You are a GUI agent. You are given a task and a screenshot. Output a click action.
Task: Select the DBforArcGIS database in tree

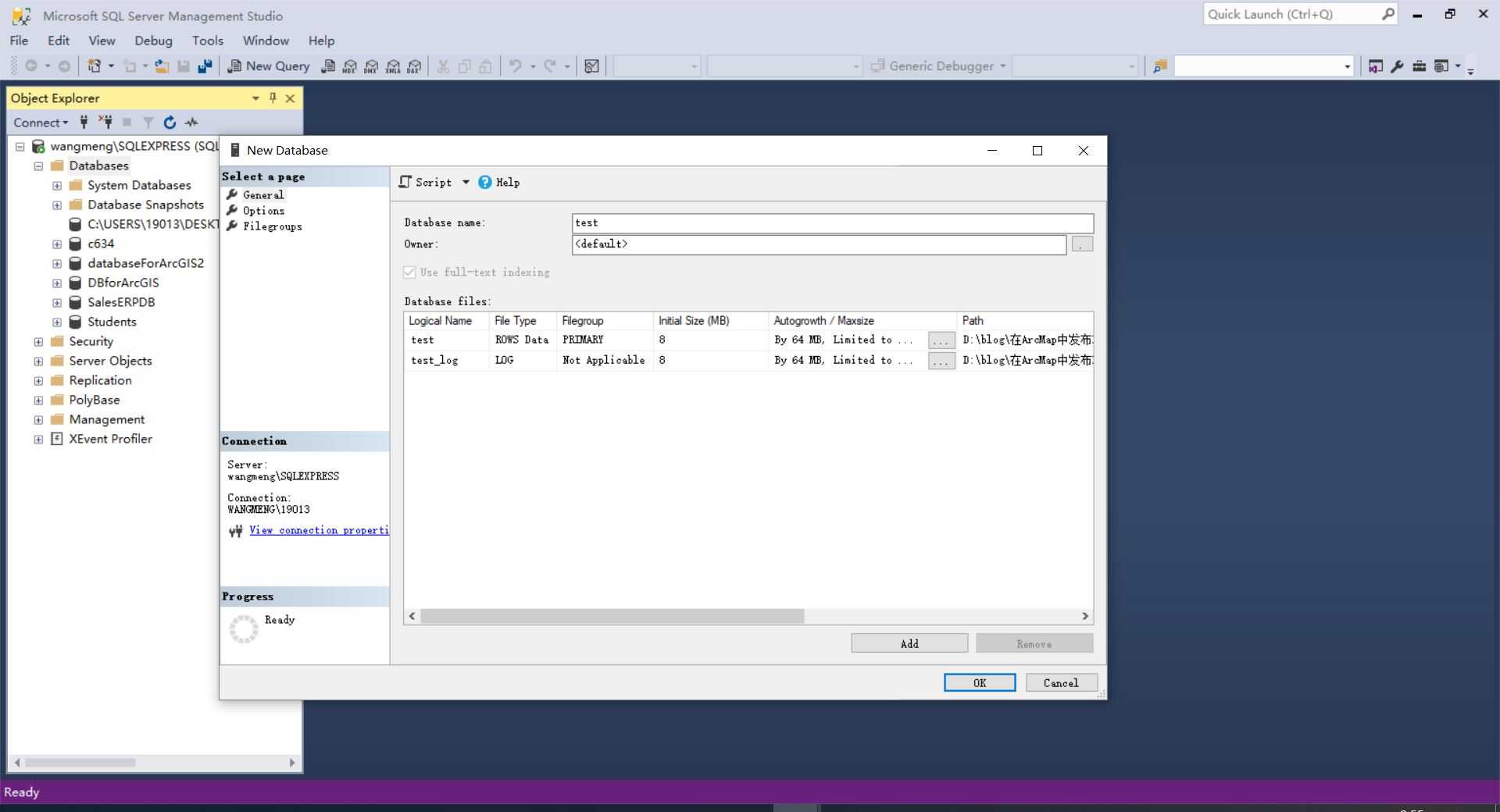(123, 283)
